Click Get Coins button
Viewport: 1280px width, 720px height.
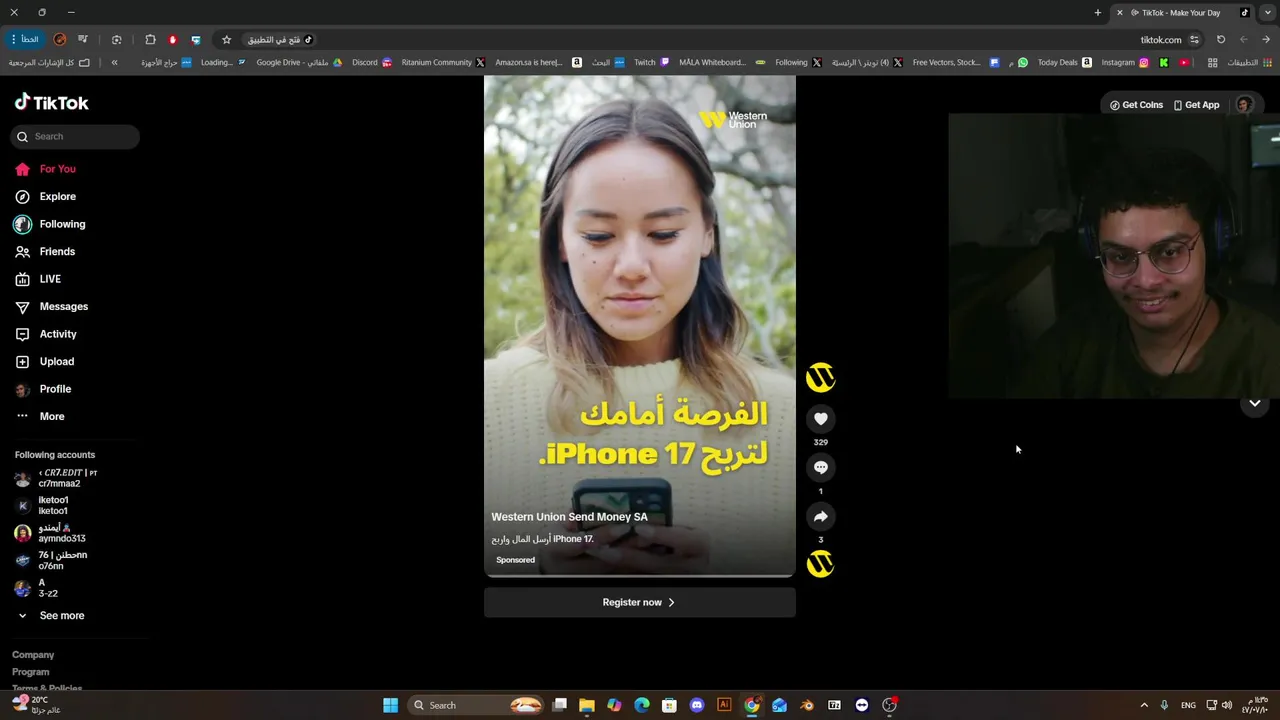[x=1136, y=105]
